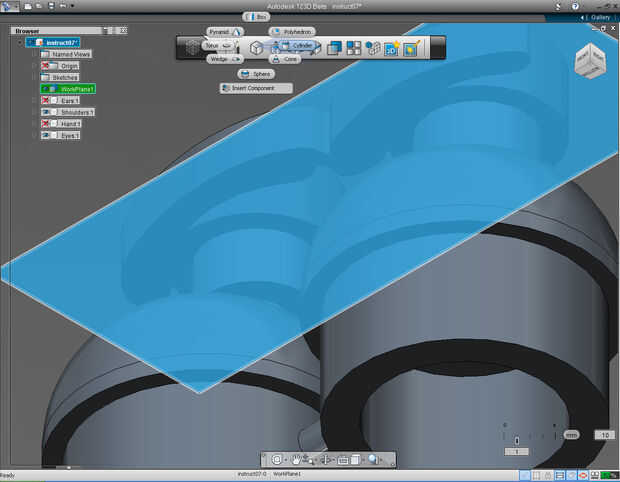Click the camera view icon in navigation bar
Screen dimensions: 620x482
[x=343, y=459]
